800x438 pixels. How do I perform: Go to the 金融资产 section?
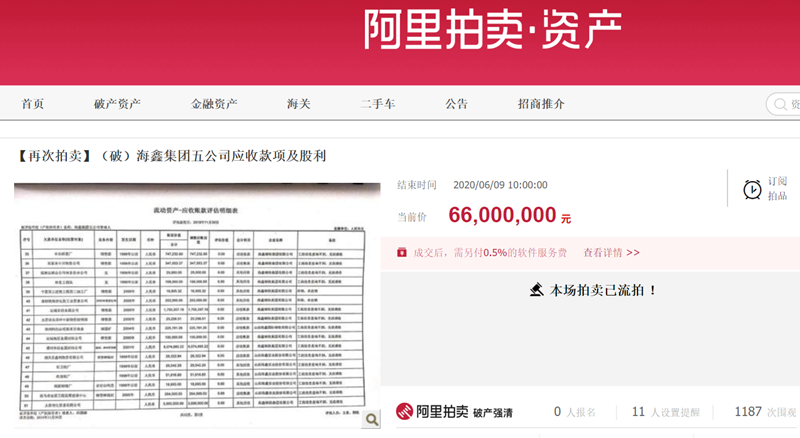coord(214,104)
